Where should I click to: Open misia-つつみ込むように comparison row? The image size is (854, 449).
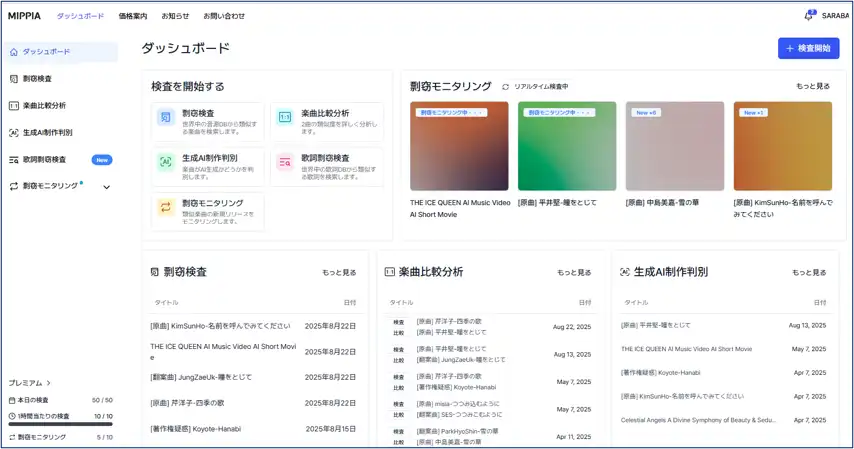point(490,409)
